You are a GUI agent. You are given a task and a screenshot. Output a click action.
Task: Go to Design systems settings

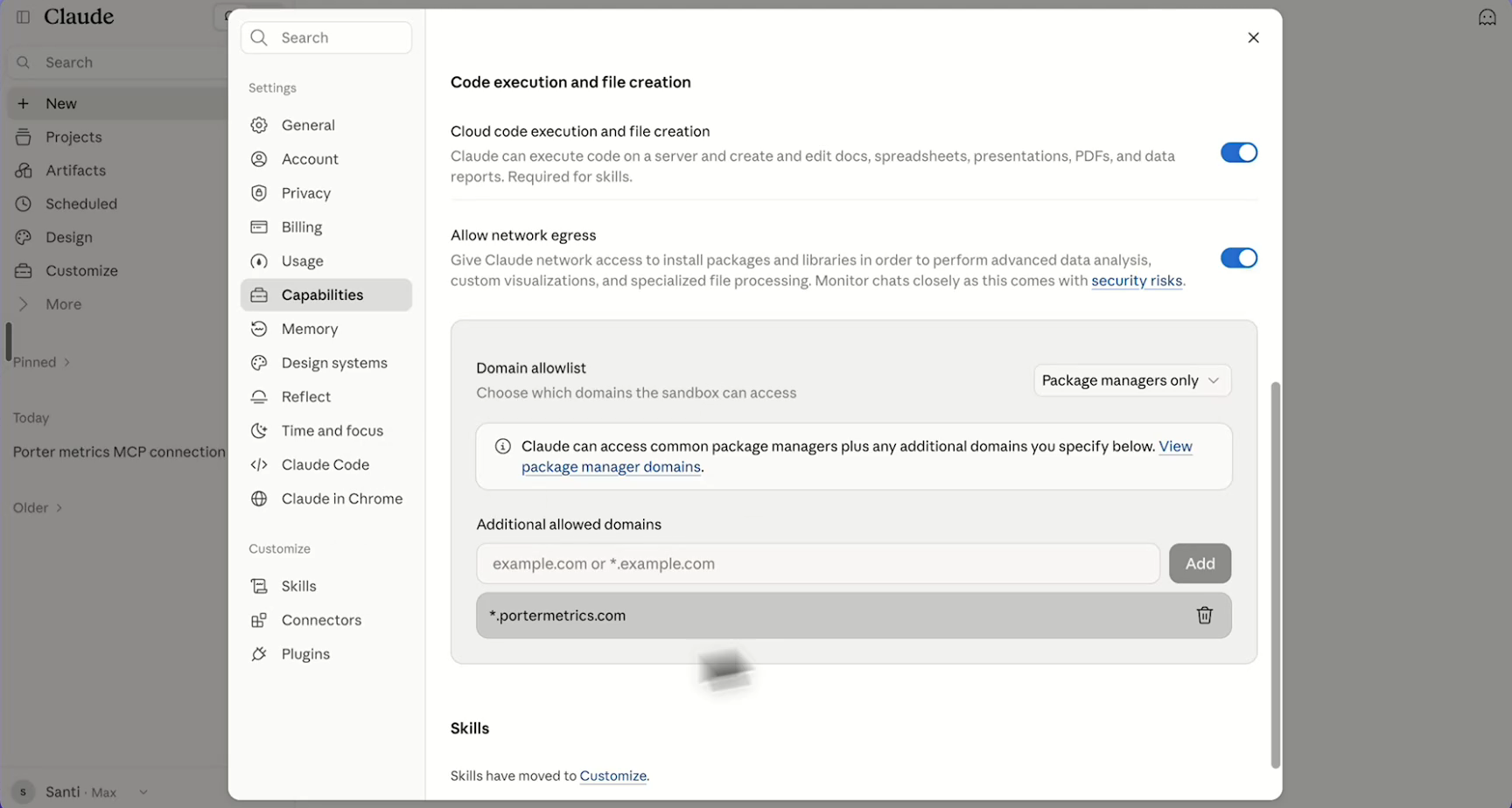click(x=326, y=363)
